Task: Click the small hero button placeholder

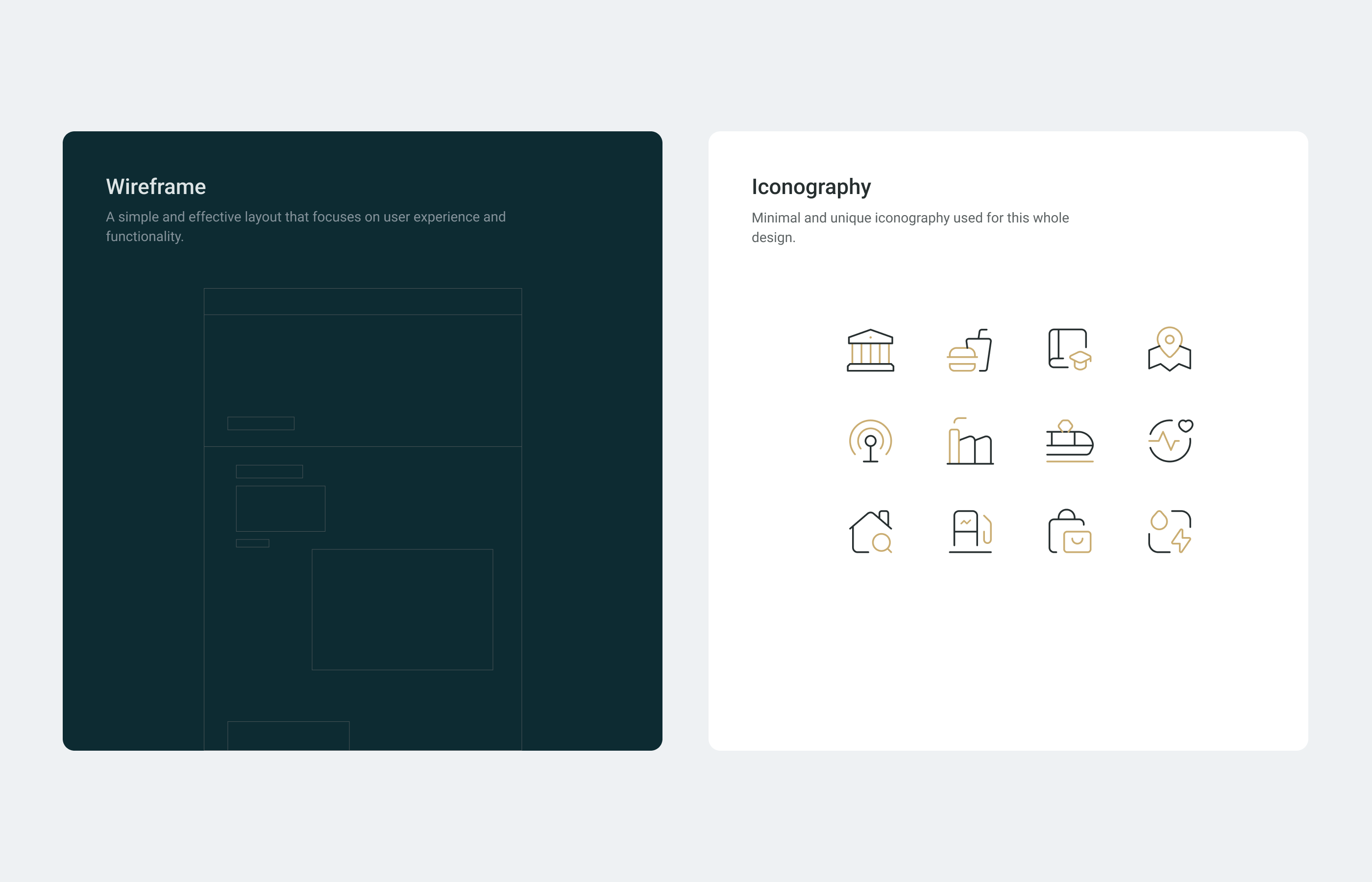Action: pos(261,423)
